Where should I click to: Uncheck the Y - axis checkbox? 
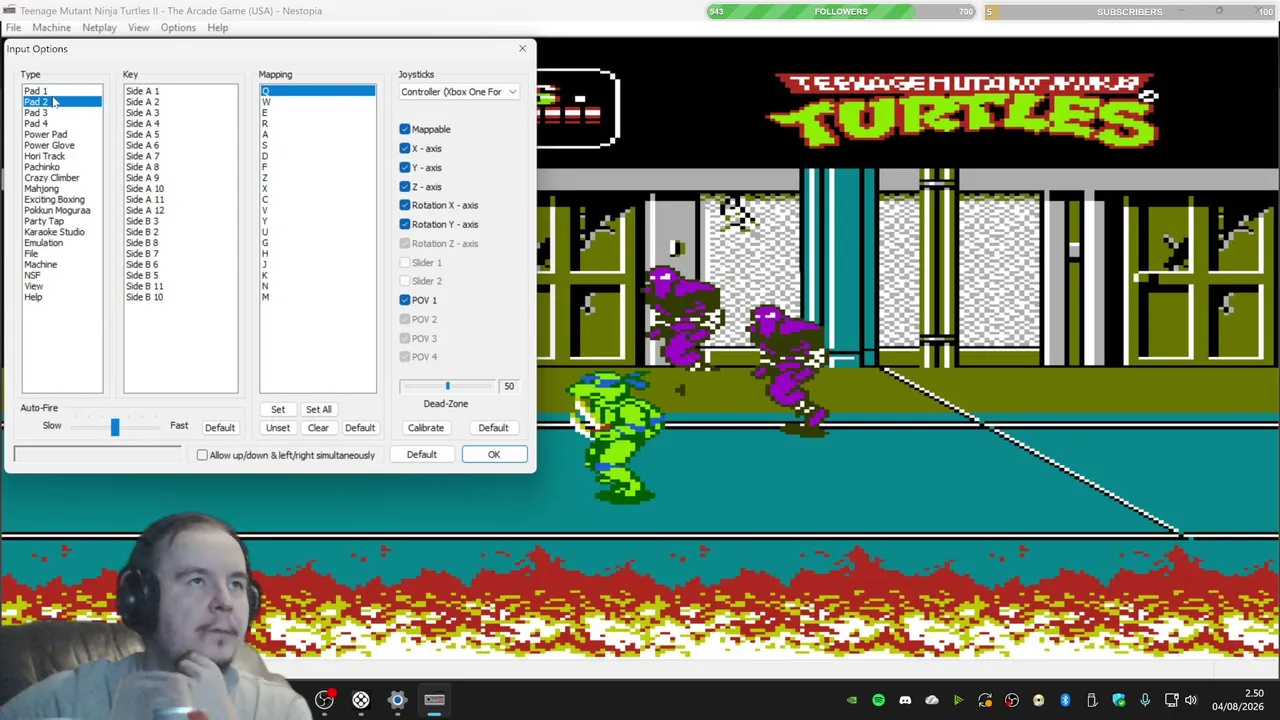click(405, 167)
